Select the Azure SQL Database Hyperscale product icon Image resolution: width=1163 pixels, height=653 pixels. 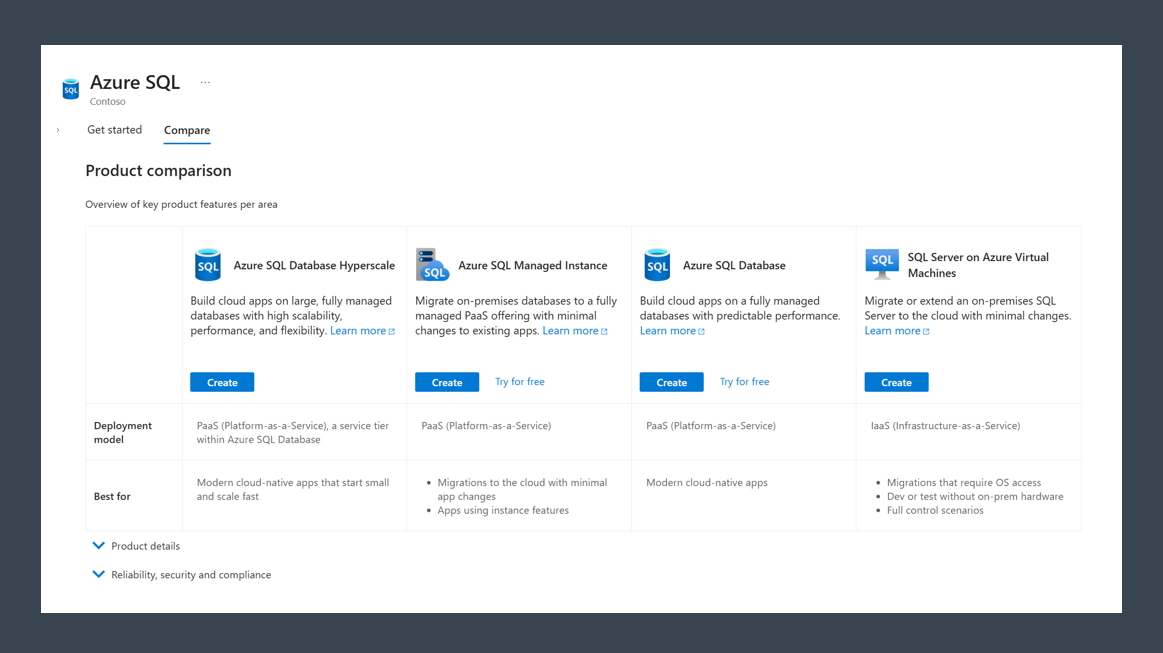click(207, 264)
